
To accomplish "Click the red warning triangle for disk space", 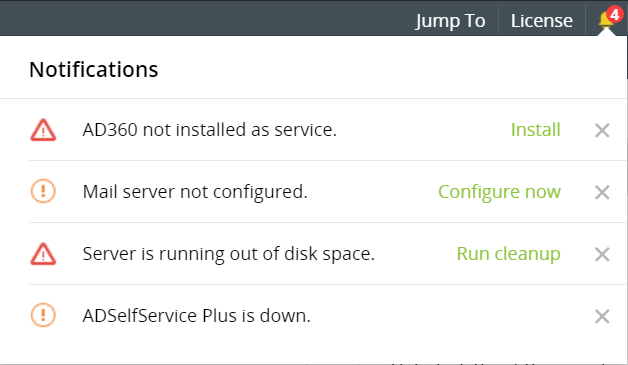I will coord(43,254).
